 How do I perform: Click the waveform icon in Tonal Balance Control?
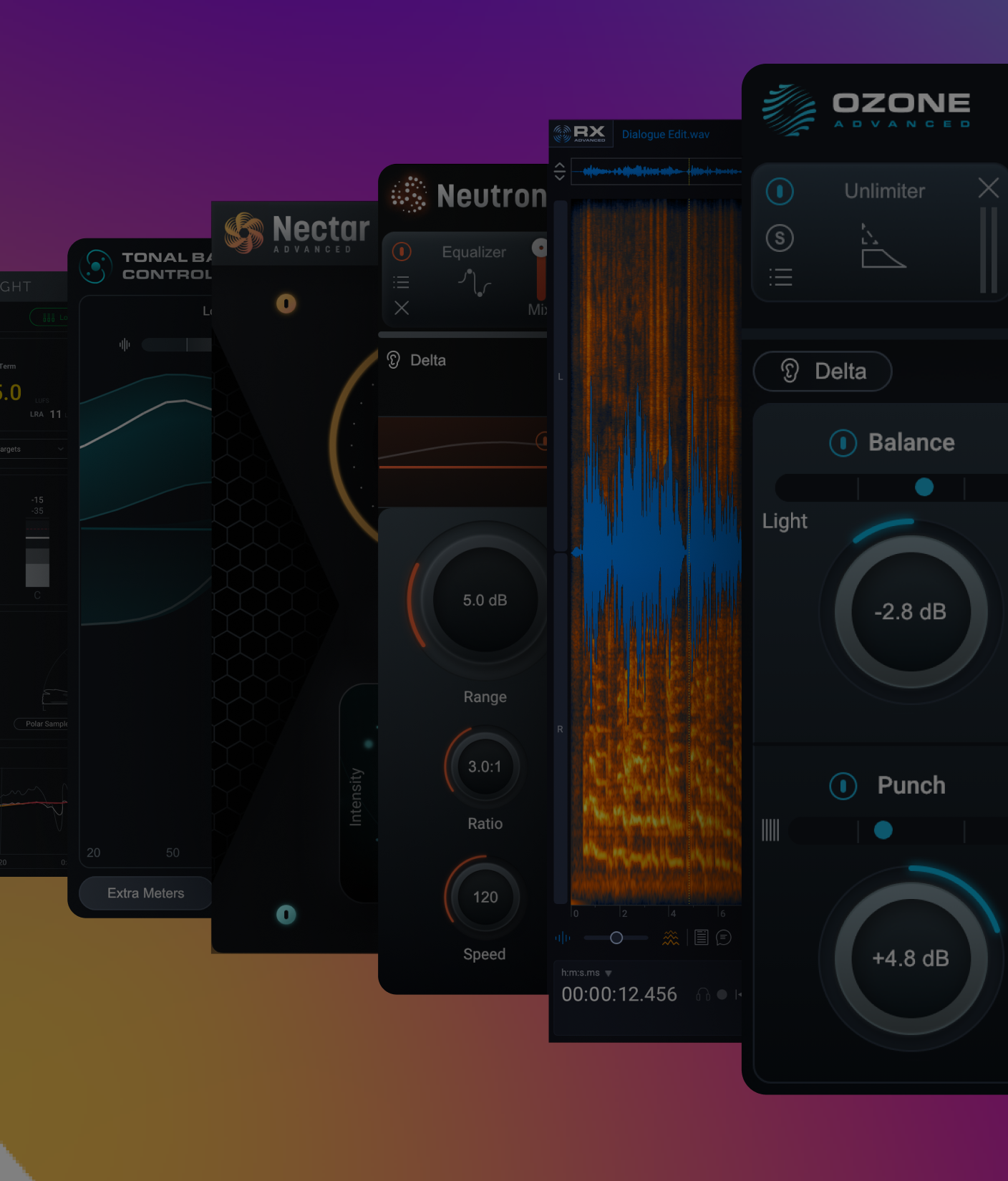(125, 345)
